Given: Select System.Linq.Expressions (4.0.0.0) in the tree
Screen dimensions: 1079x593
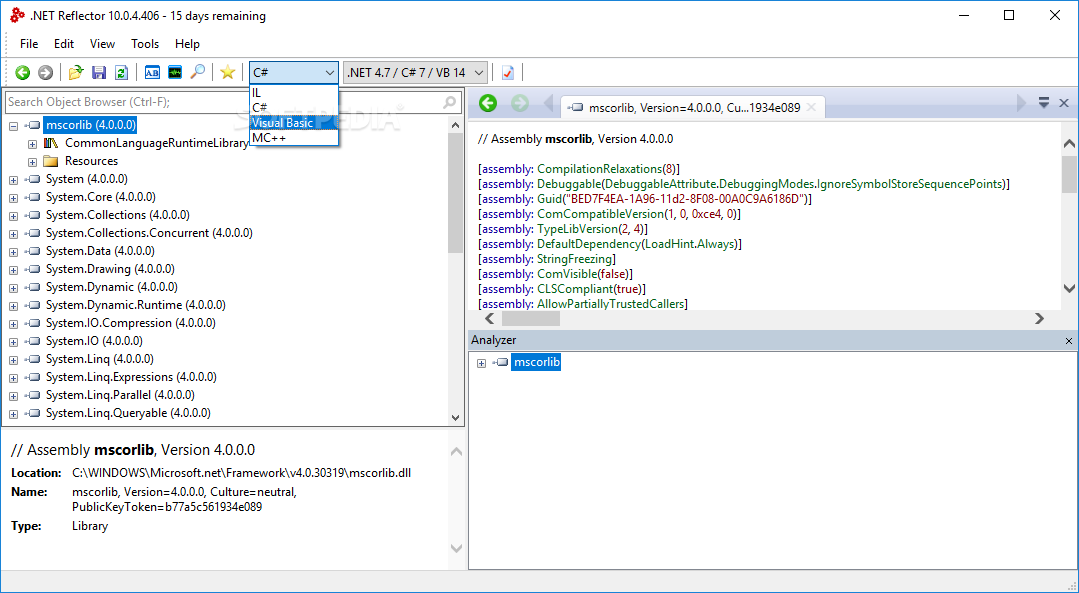Looking at the screenshot, I should point(131,377).
